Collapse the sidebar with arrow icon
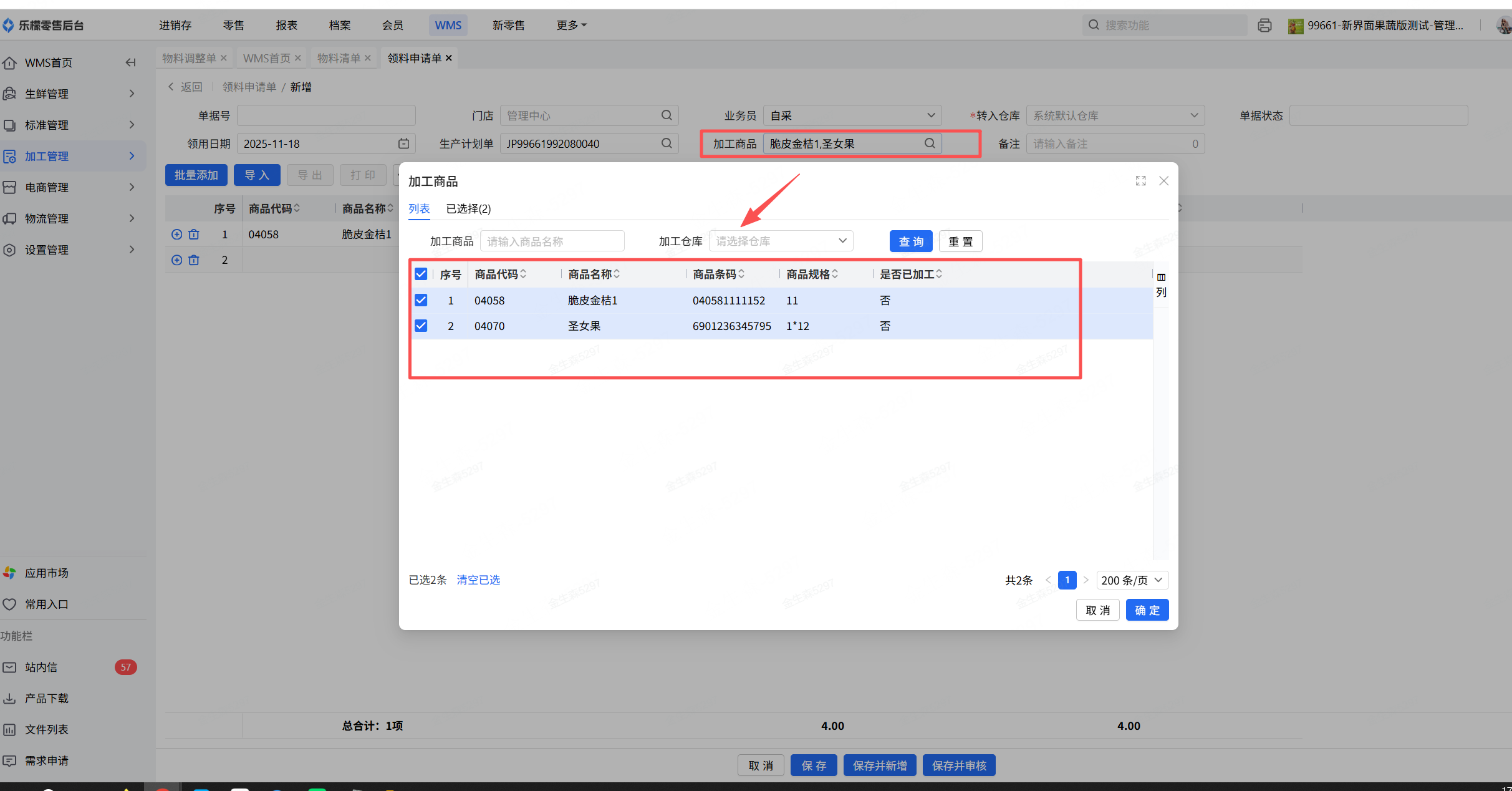Image resolution: width=1512 pixels, height=791 pixels. click(130, 62)
